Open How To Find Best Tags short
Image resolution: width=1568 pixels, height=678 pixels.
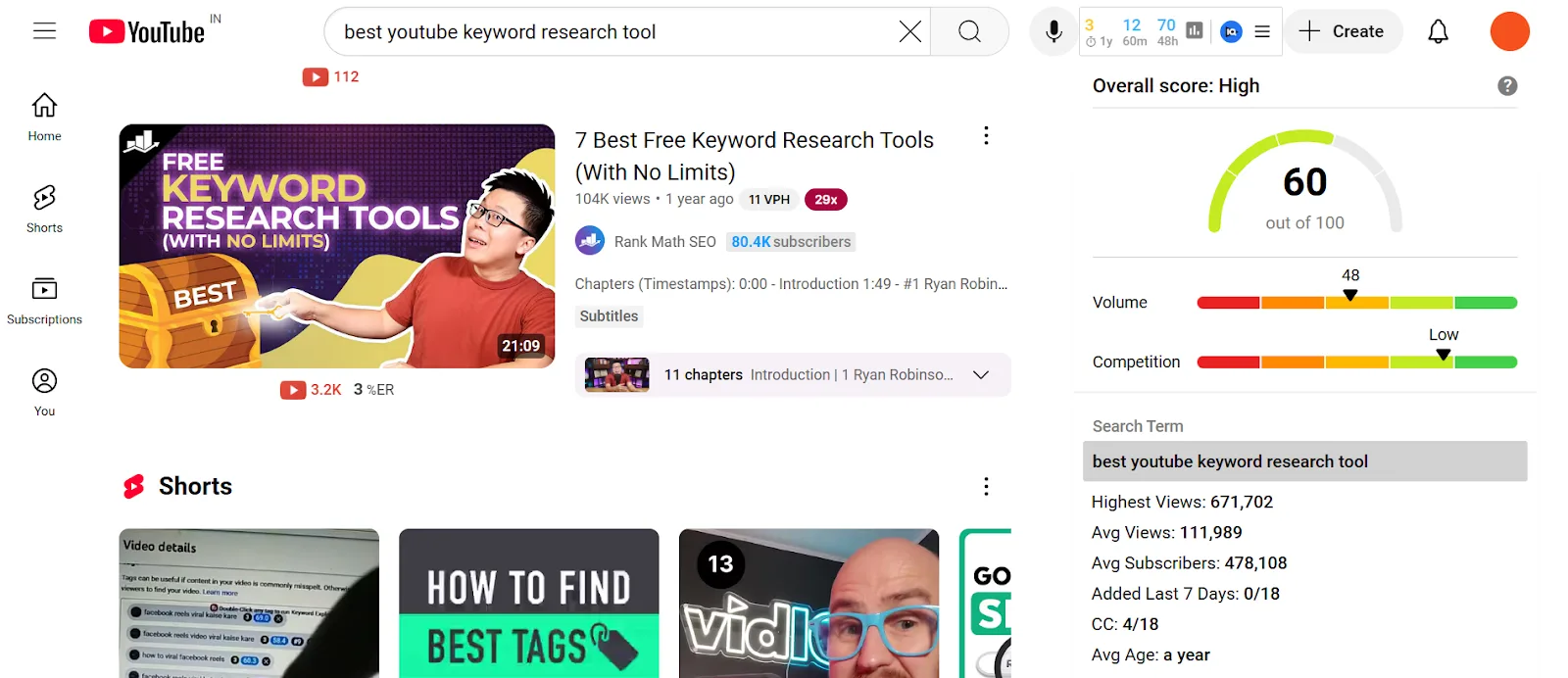click(529, 604)
